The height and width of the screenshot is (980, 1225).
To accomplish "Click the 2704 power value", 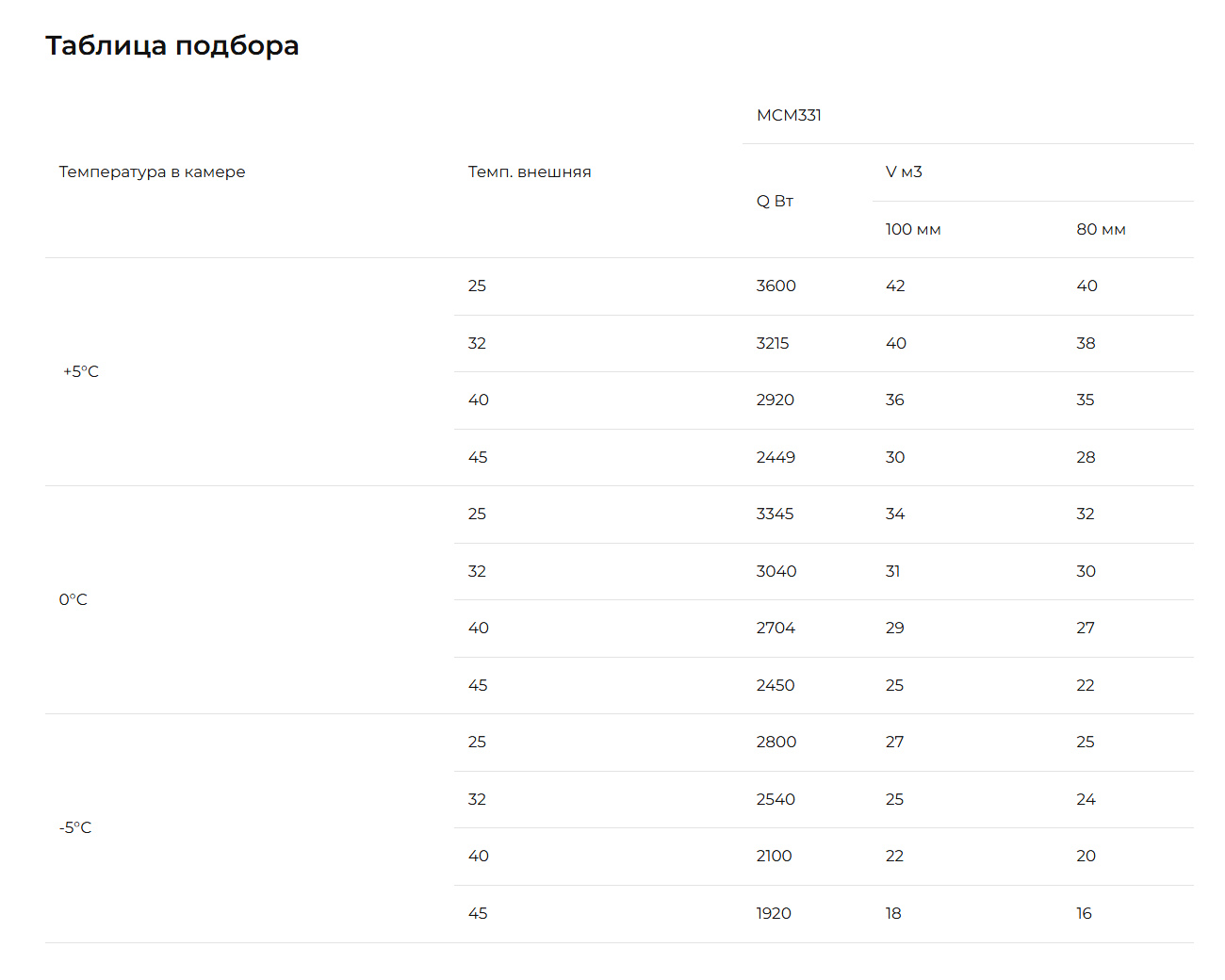I will [776, 628].
